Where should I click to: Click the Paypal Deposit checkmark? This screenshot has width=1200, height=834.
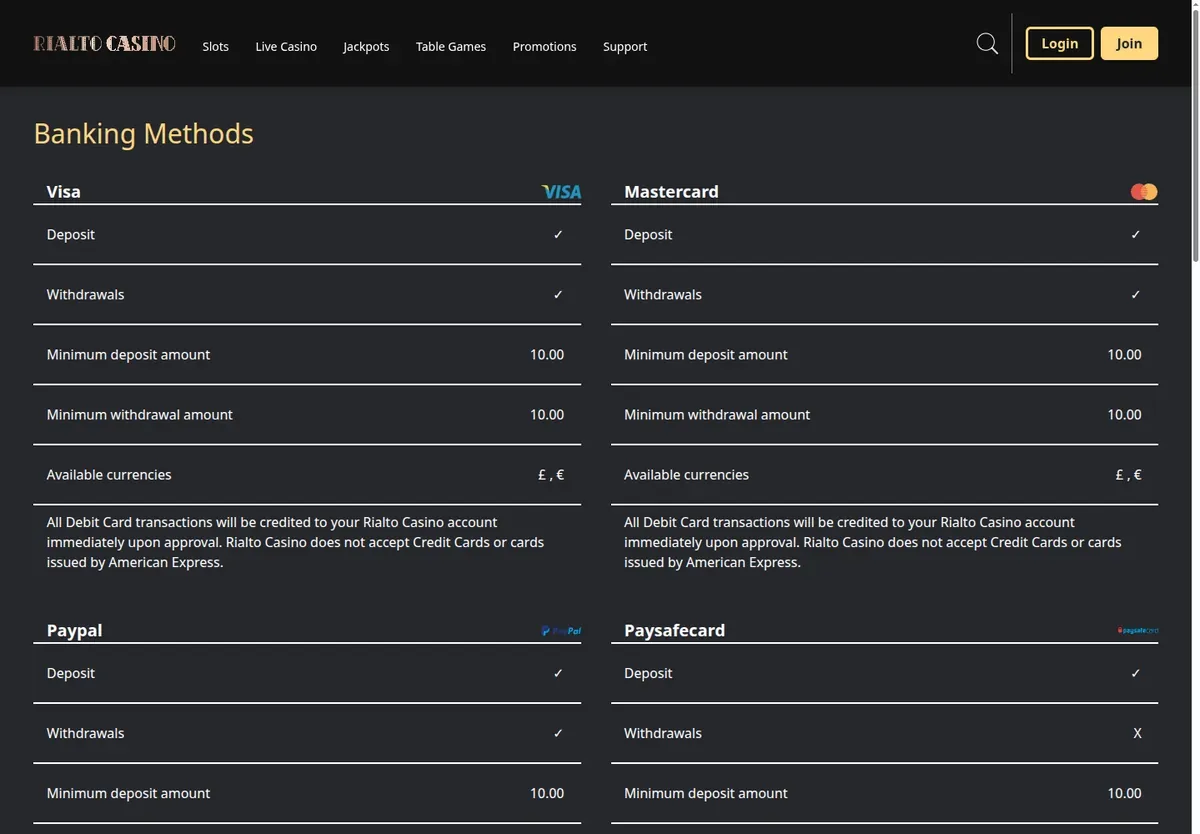pyautogui.click(x=558, y=673)
